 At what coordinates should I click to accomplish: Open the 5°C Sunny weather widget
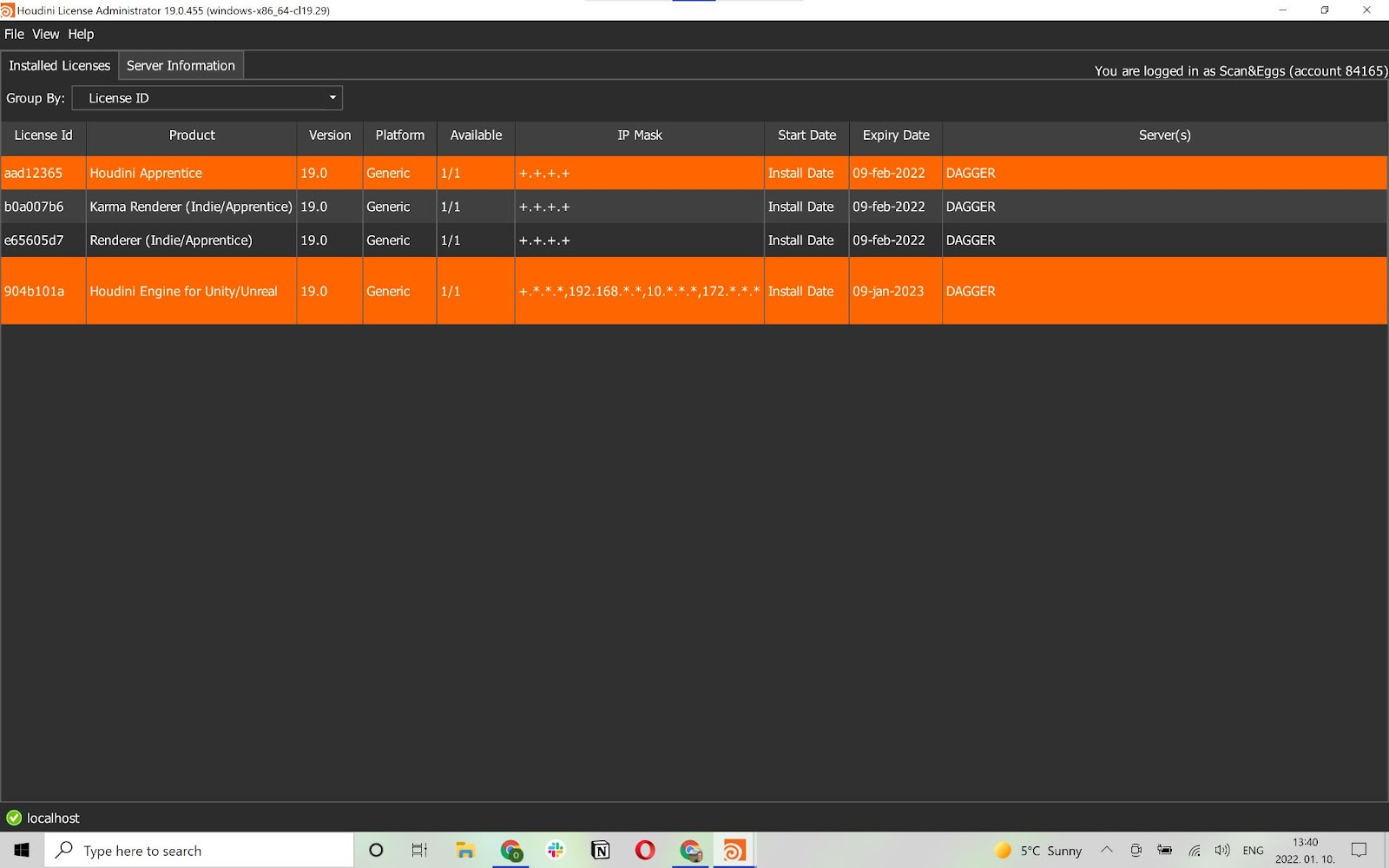click(1038, 851)
